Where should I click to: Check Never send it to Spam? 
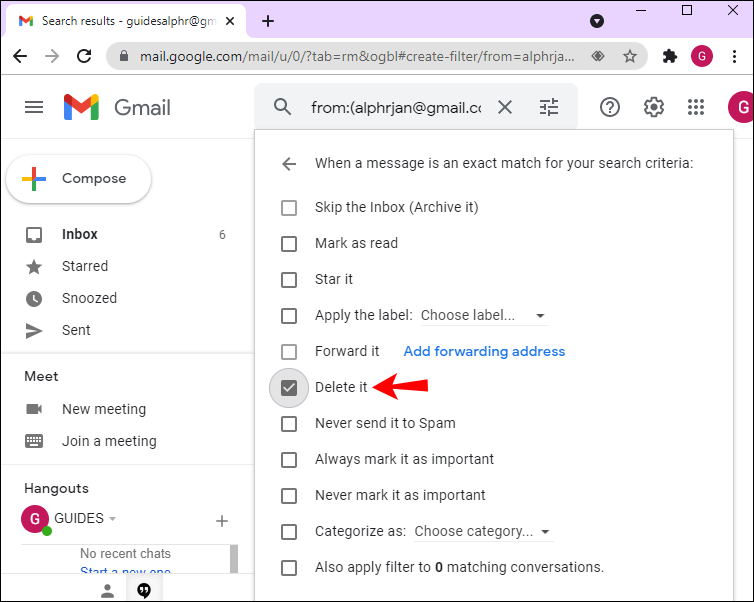289,424
